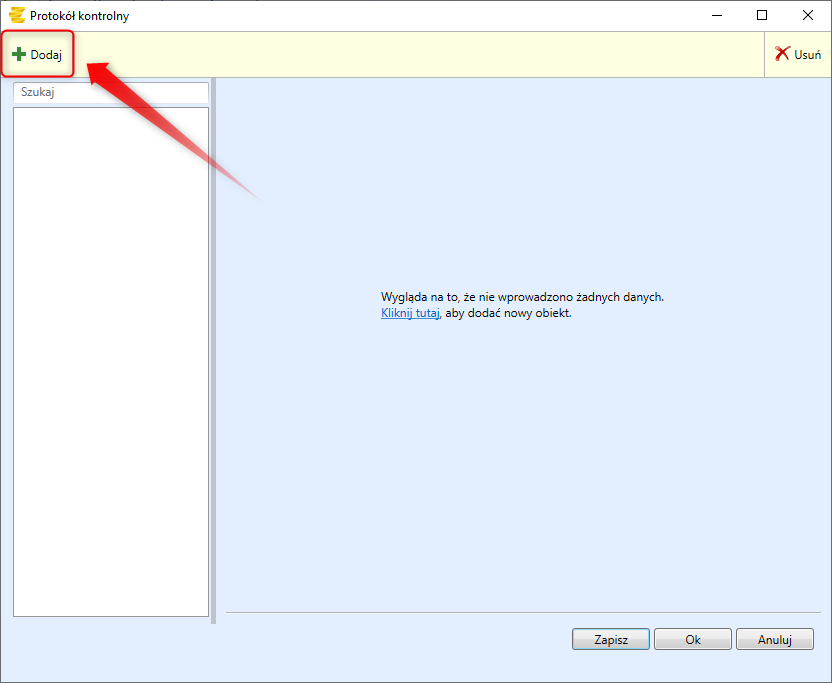This screenshot has height=683, width=832.
Task: Click the horizontal separator line above Zapisz
Action: click(520, 612)
